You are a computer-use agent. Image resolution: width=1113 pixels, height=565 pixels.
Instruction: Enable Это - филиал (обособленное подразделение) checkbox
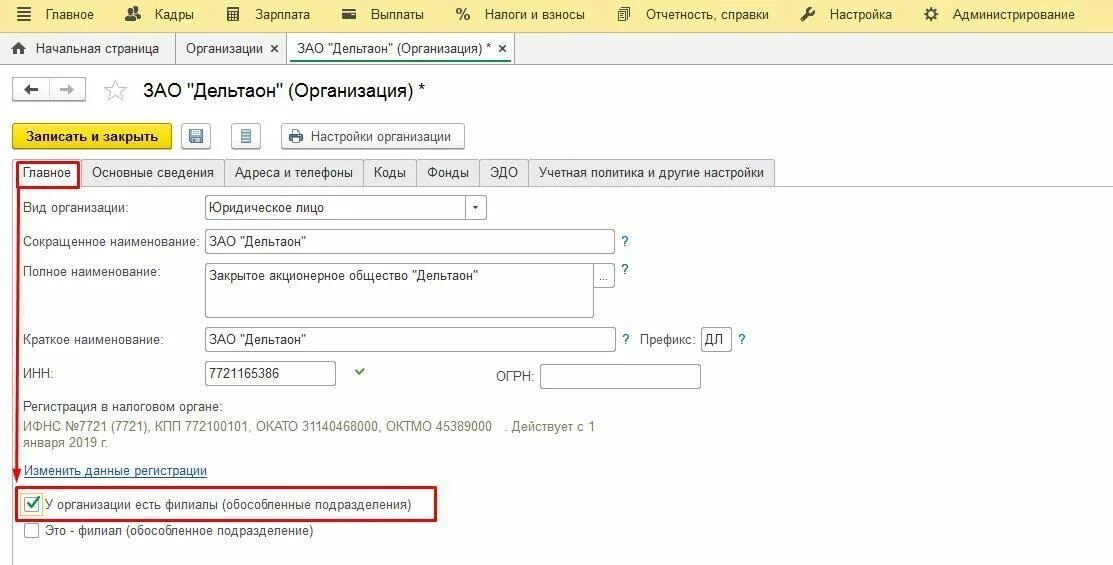tap(31, 530)
